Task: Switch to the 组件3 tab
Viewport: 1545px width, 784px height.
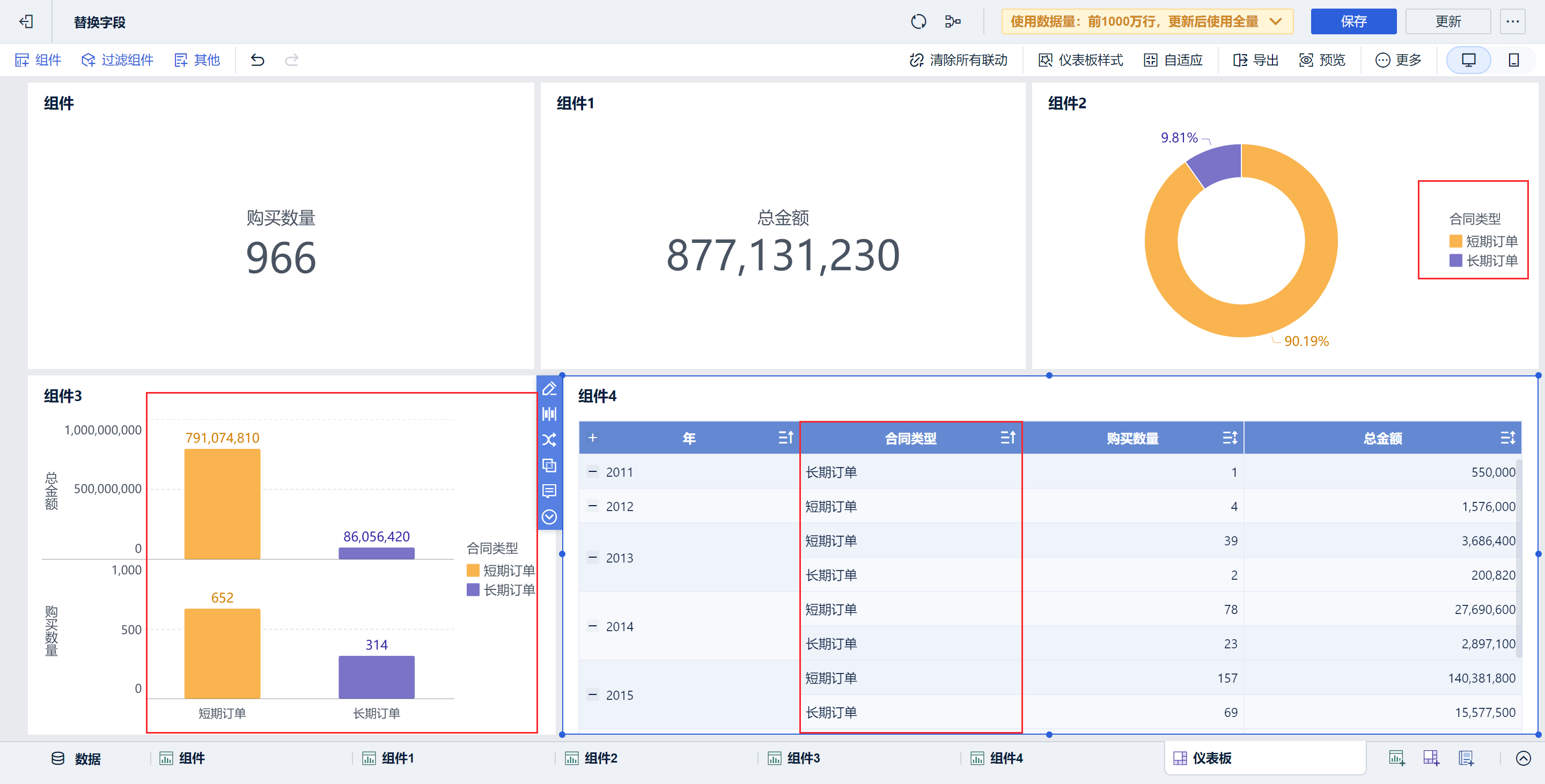Action: click(x=803, y=758)
